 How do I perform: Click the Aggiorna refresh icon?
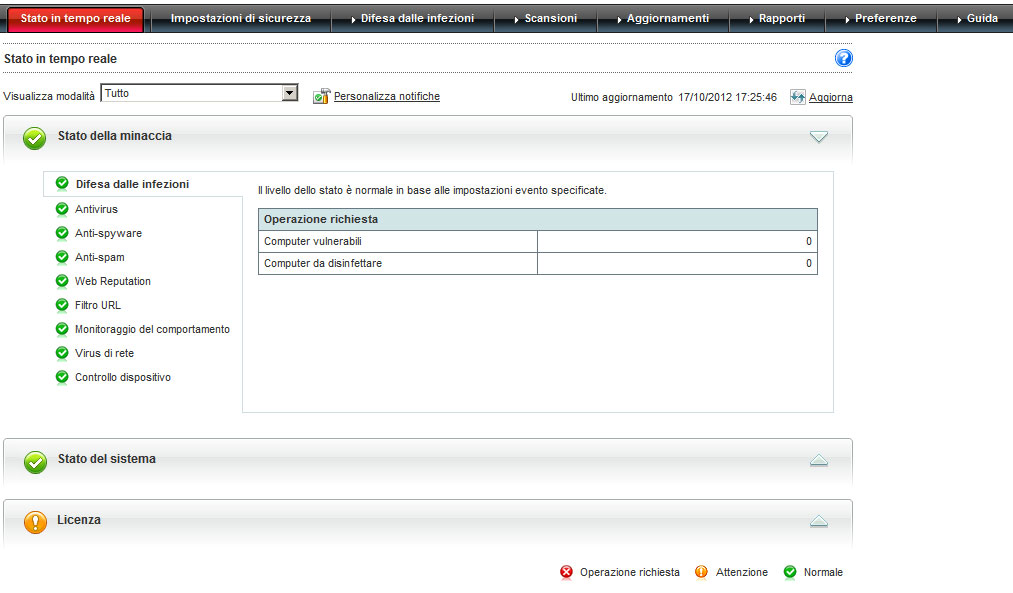point(797,97)
